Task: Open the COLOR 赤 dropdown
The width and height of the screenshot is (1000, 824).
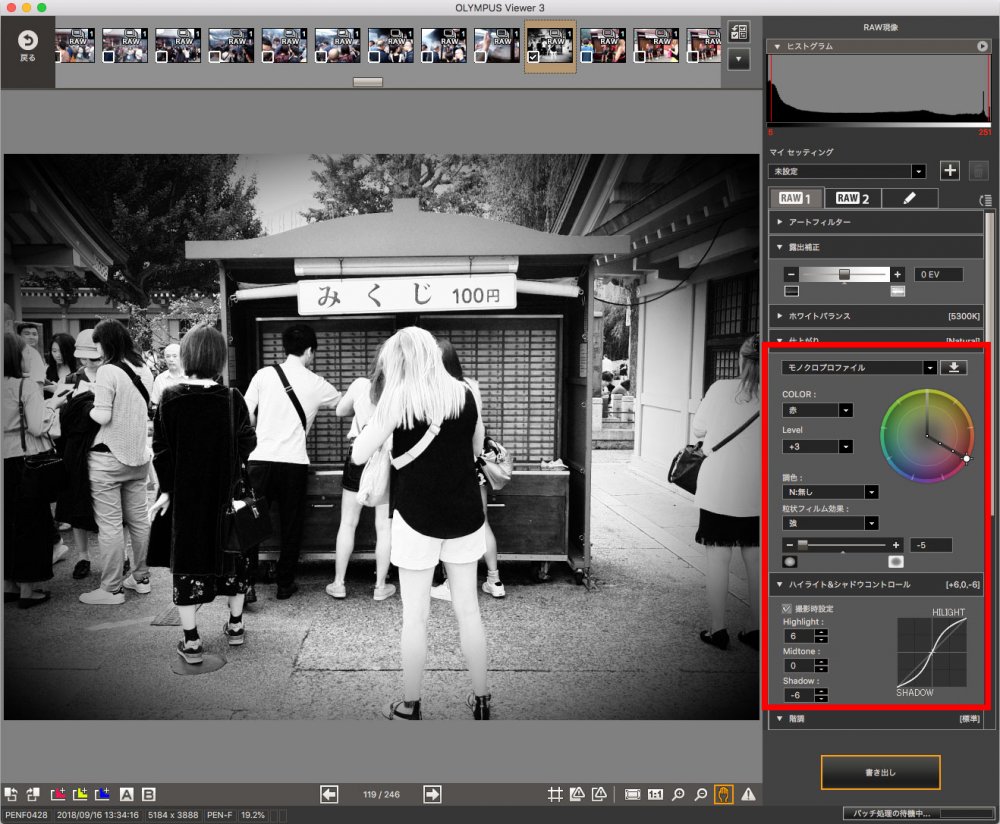Action: [x=845, y=410]
